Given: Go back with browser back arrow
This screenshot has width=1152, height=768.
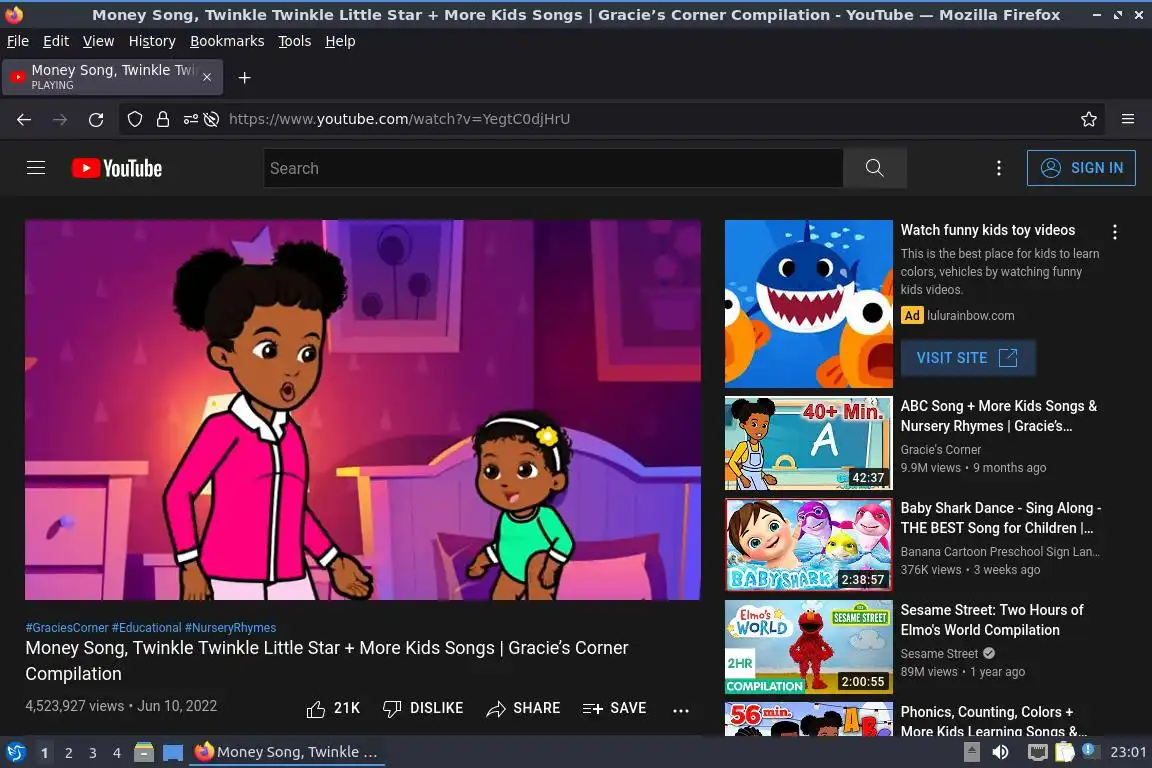Looking at the screenshot, I should 24,119.
